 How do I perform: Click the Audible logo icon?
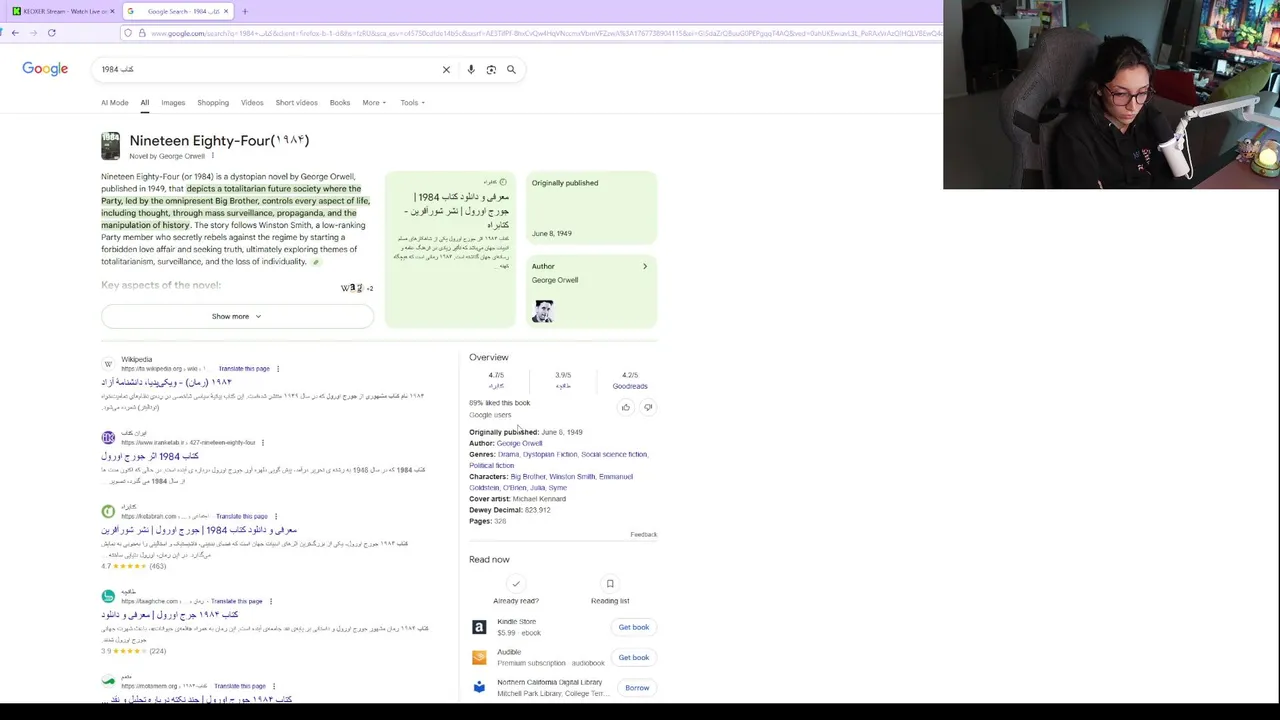click(x=479, y=657)
